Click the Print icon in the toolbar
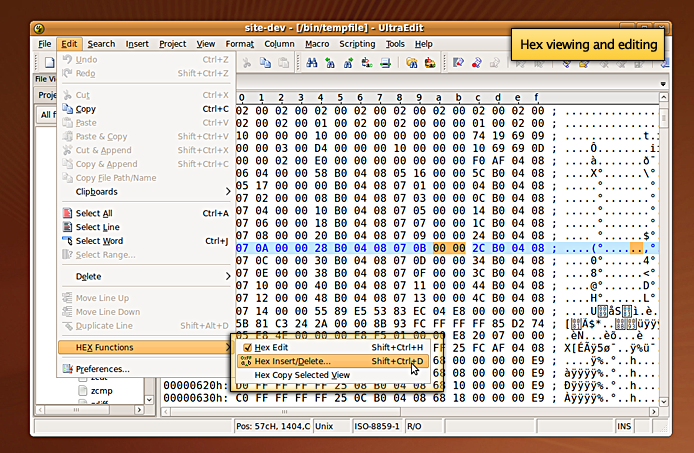Viewport: 694px width, 453px height. [384, 63]
